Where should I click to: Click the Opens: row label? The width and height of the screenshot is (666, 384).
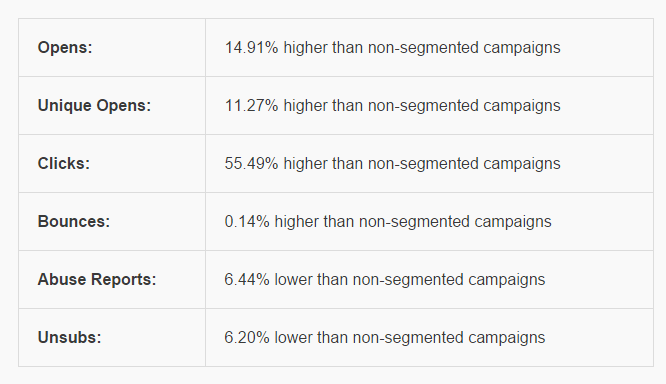(x=65, y=47)
